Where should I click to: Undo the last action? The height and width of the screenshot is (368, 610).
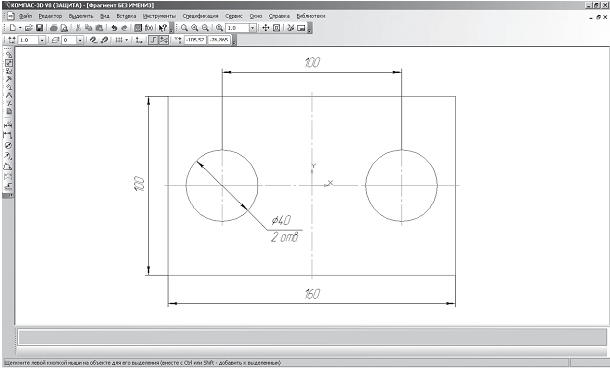click(114, 28)
